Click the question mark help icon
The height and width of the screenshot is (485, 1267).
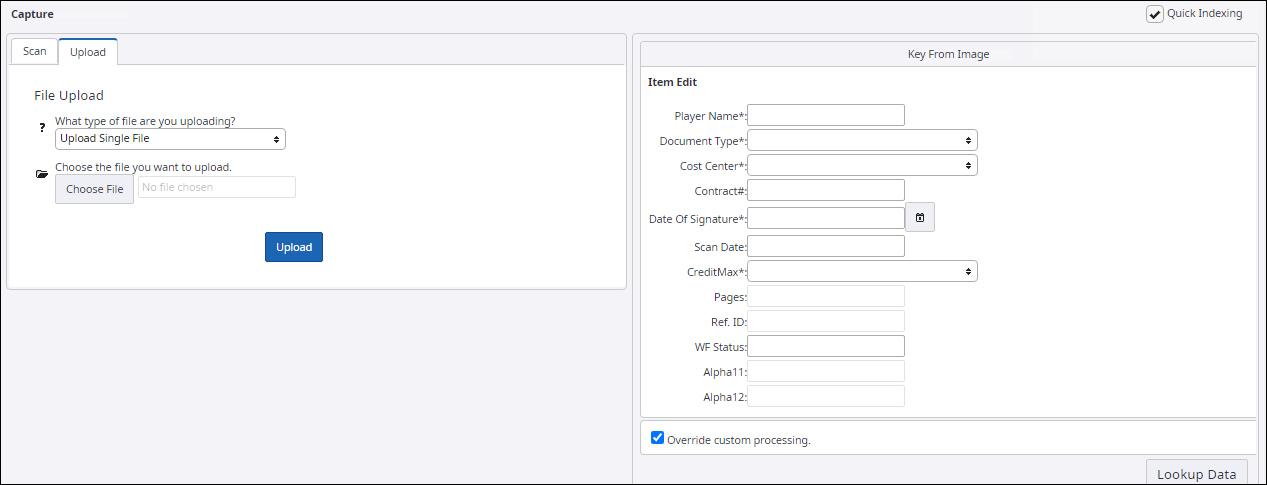click(42, 128)
